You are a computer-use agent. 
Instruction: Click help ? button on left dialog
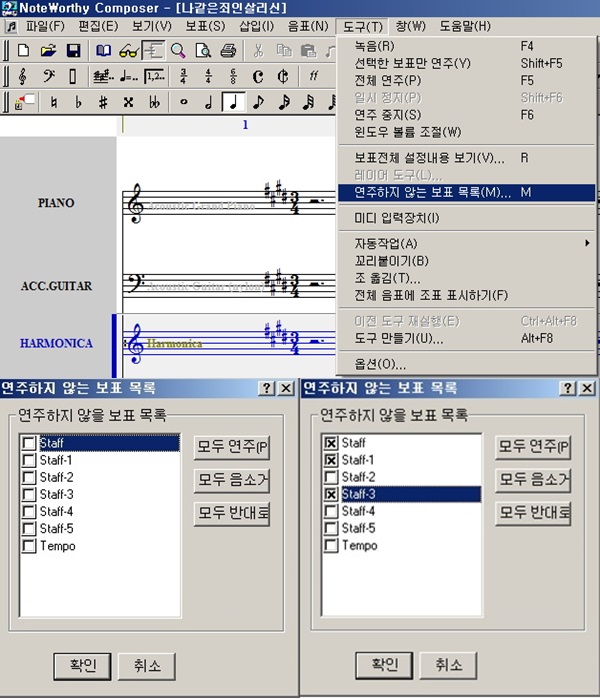267,388
